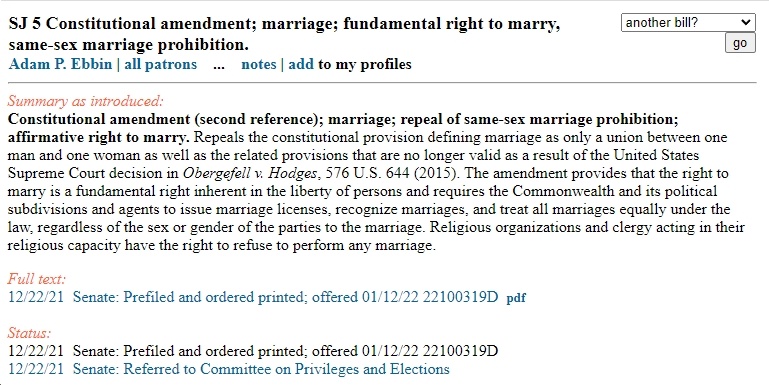Screen dimensions: 769x385
Task: Click the 'Status:' section label
Action: click(29, 333)
